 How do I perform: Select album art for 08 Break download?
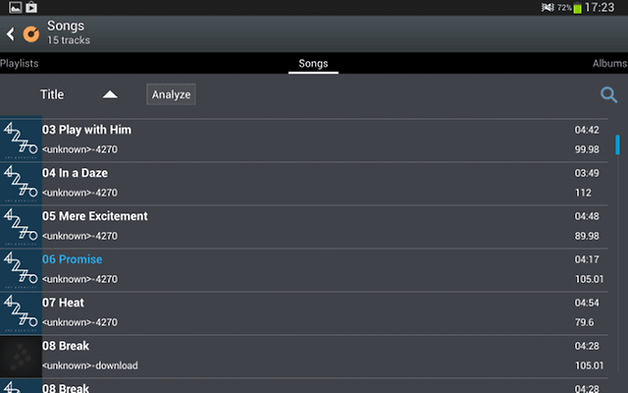tap(21, 356)
